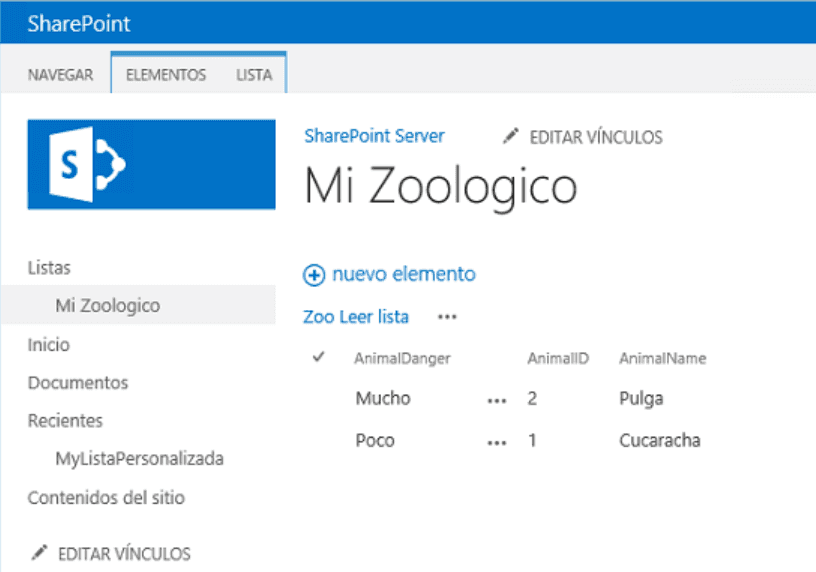816x572 pixels.
Task: Click the plus icon for nuevo elemento
Action: (314, 275)
